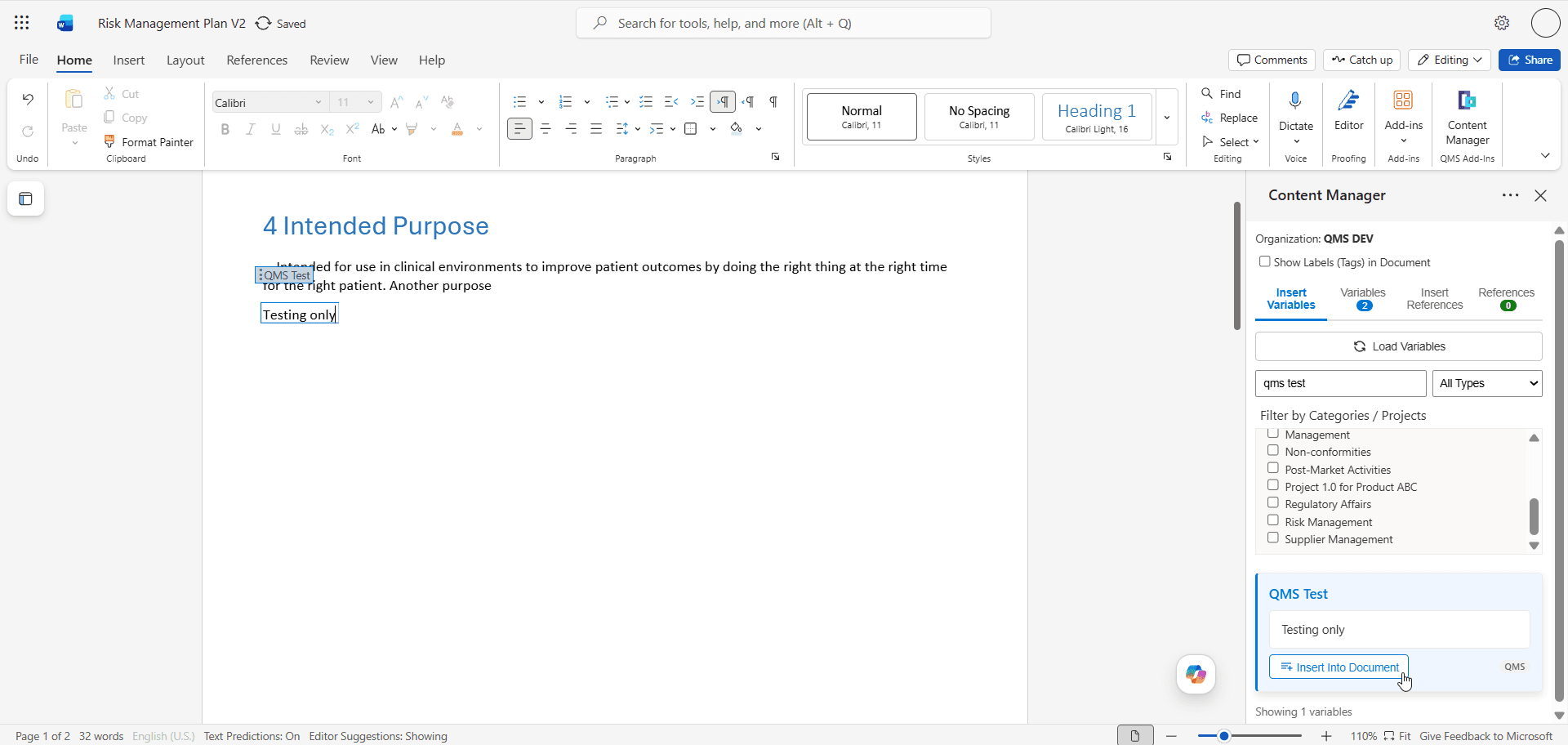Switch to the Review ribbon tab
The height and width of the screenshot is (745, 1568).
[x=329, y=60]
